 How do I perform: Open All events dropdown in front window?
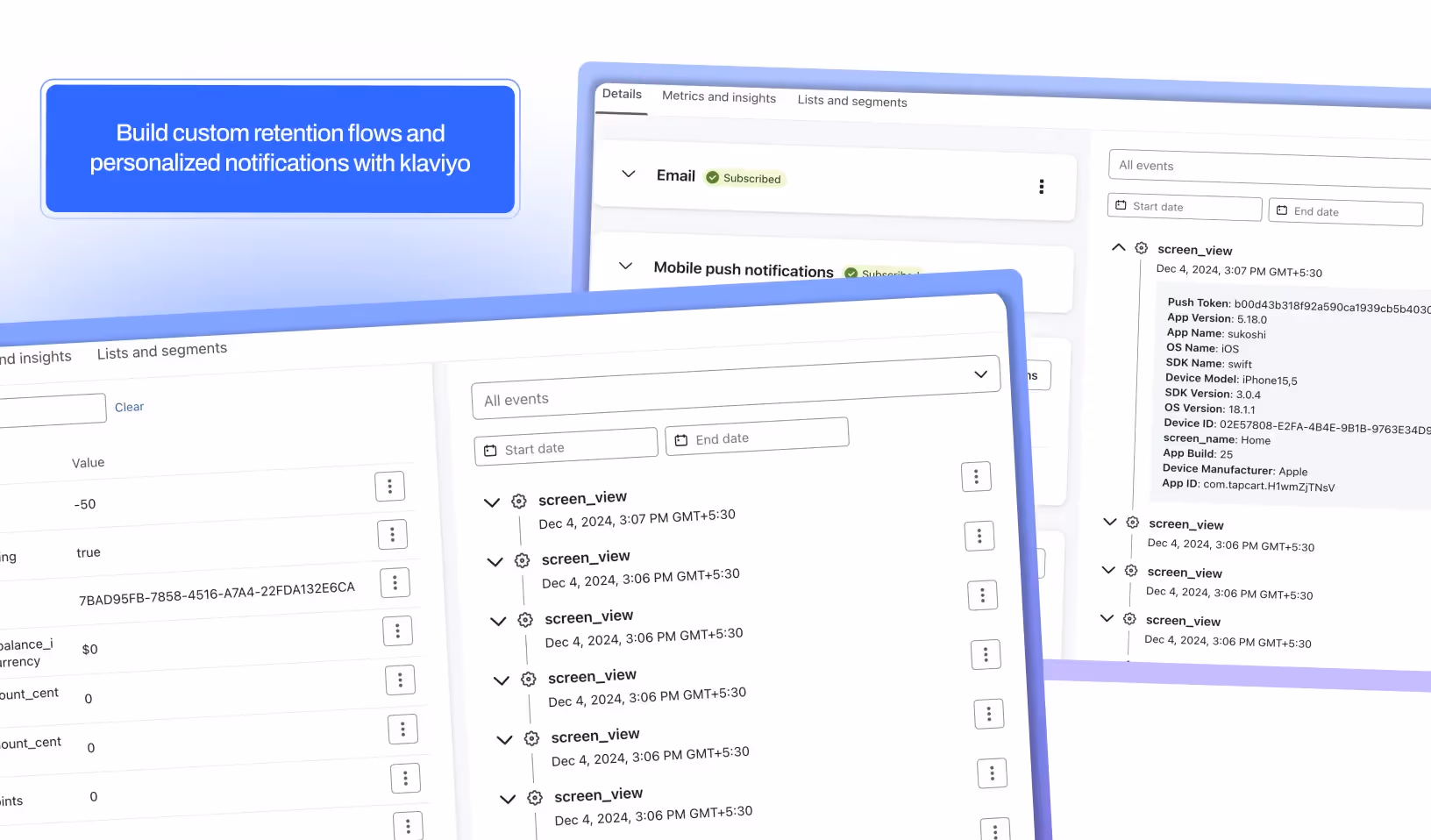click(x=736, y=387)
